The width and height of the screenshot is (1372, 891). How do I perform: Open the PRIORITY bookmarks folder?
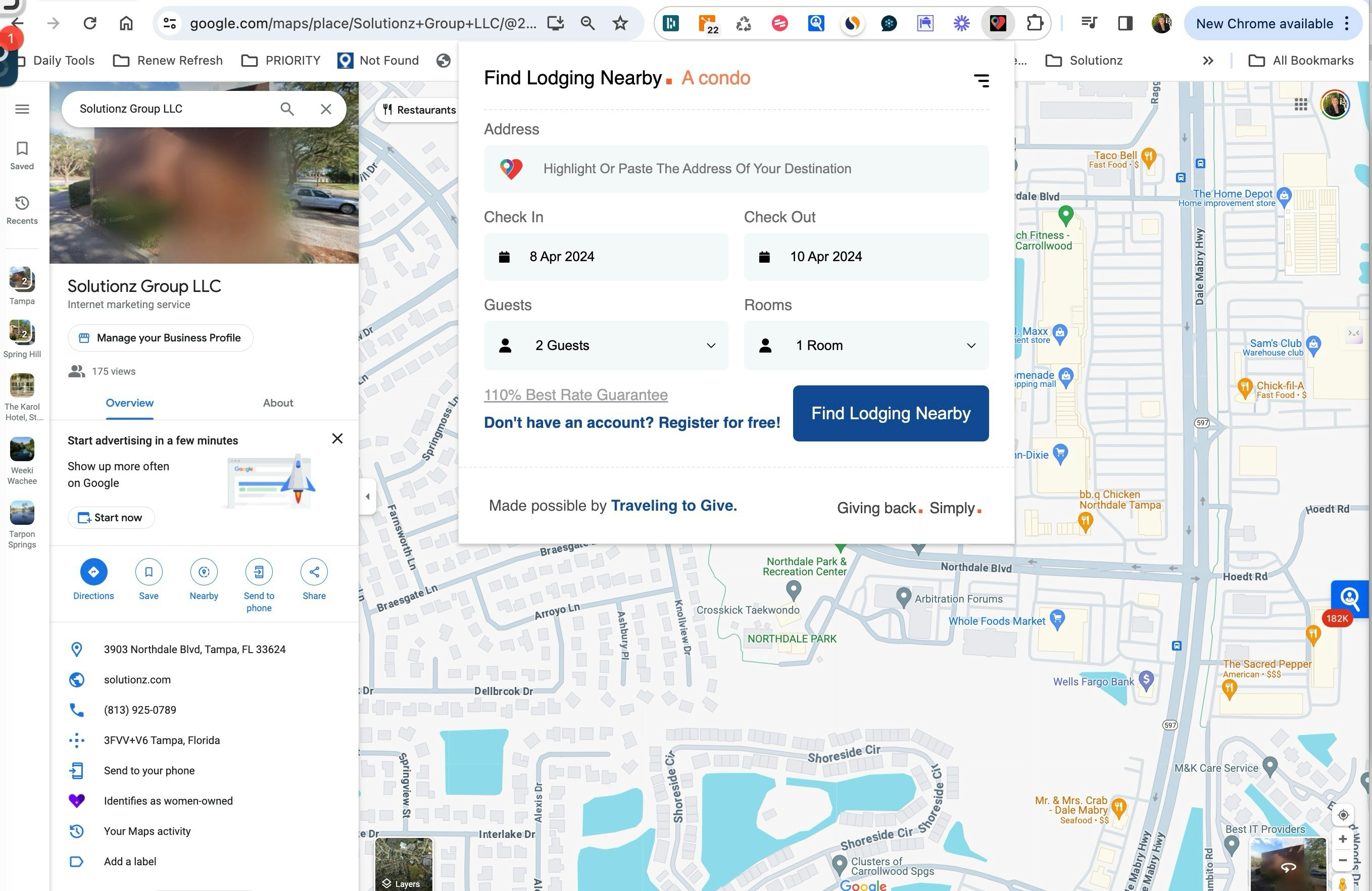point(281,61)
